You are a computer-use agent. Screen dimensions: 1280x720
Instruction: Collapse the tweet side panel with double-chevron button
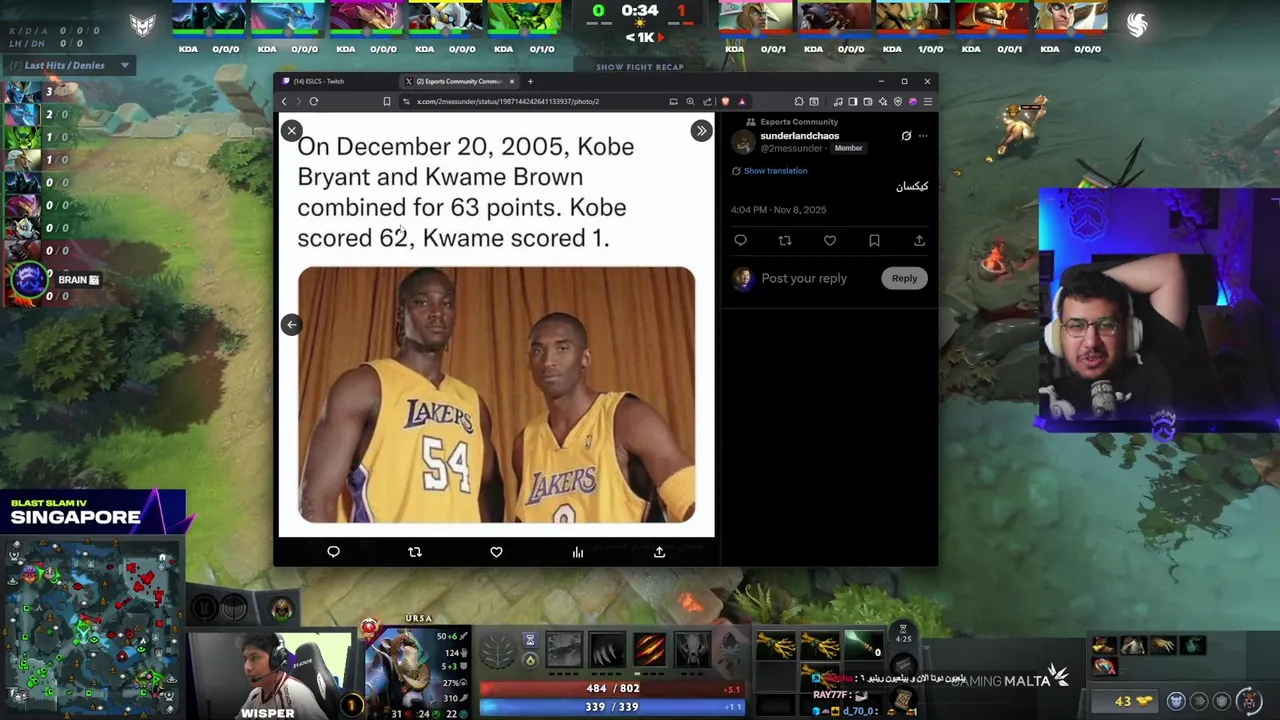[x=701, y=131]
